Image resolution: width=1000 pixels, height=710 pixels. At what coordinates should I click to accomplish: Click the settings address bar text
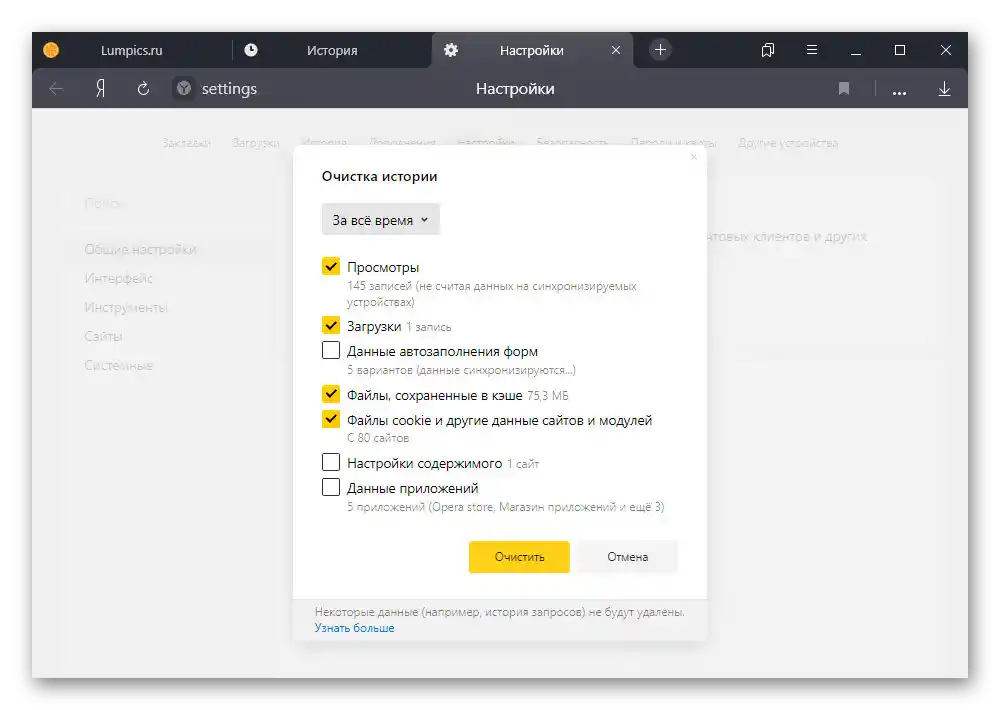point(229,89)
